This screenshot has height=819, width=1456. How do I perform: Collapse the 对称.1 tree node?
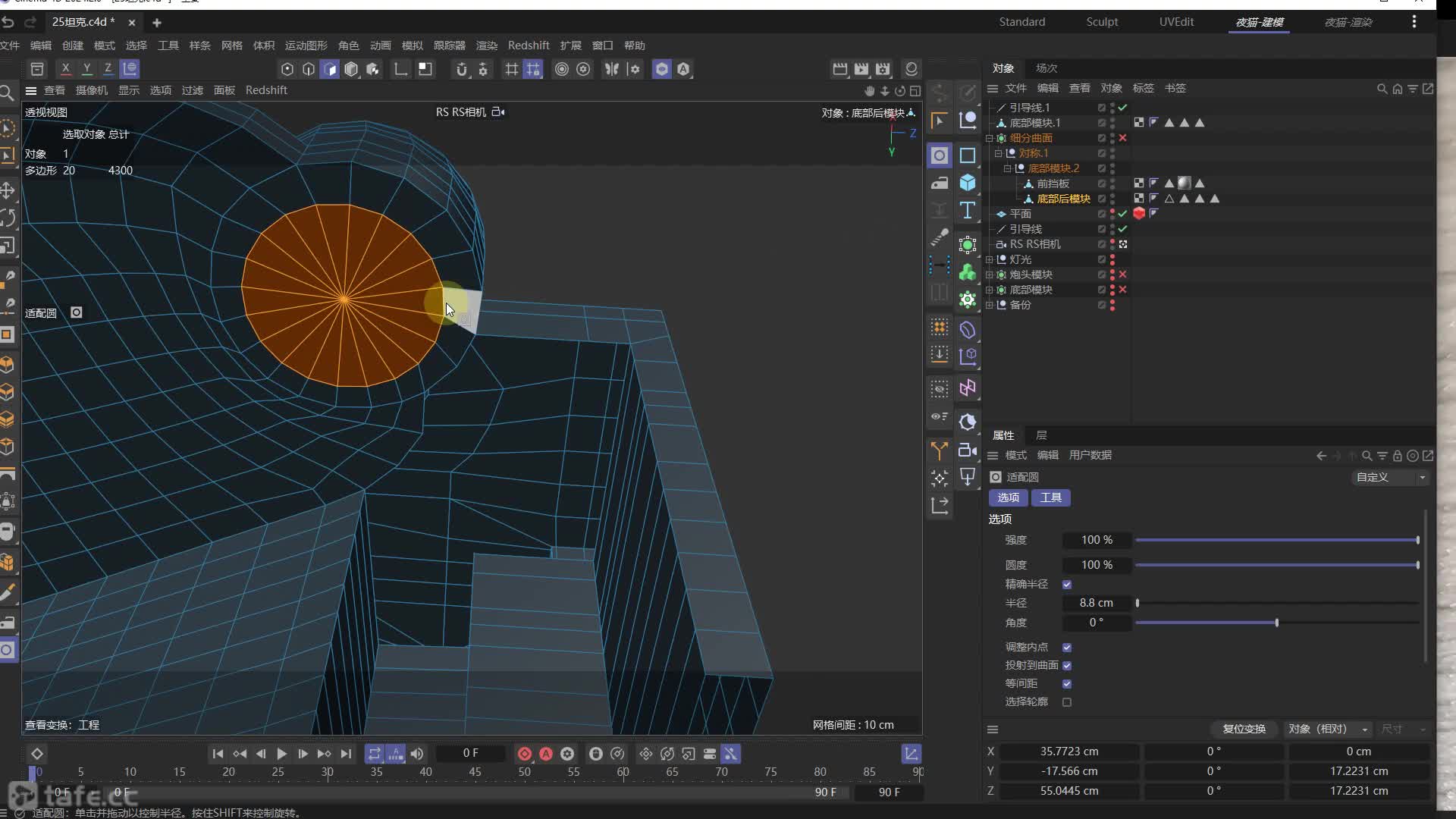[999, 153]
